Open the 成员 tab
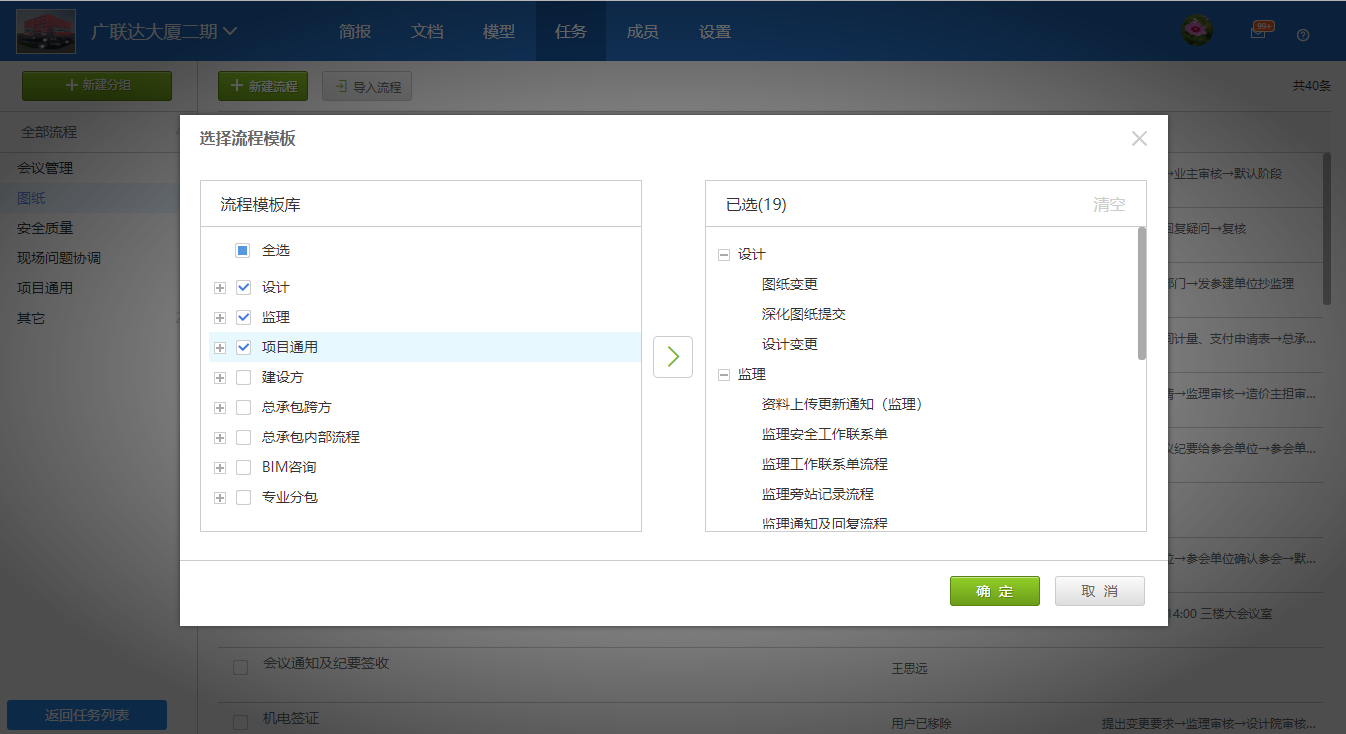The width and height of the screenshot is (1346, 734). tap(642, 31)
